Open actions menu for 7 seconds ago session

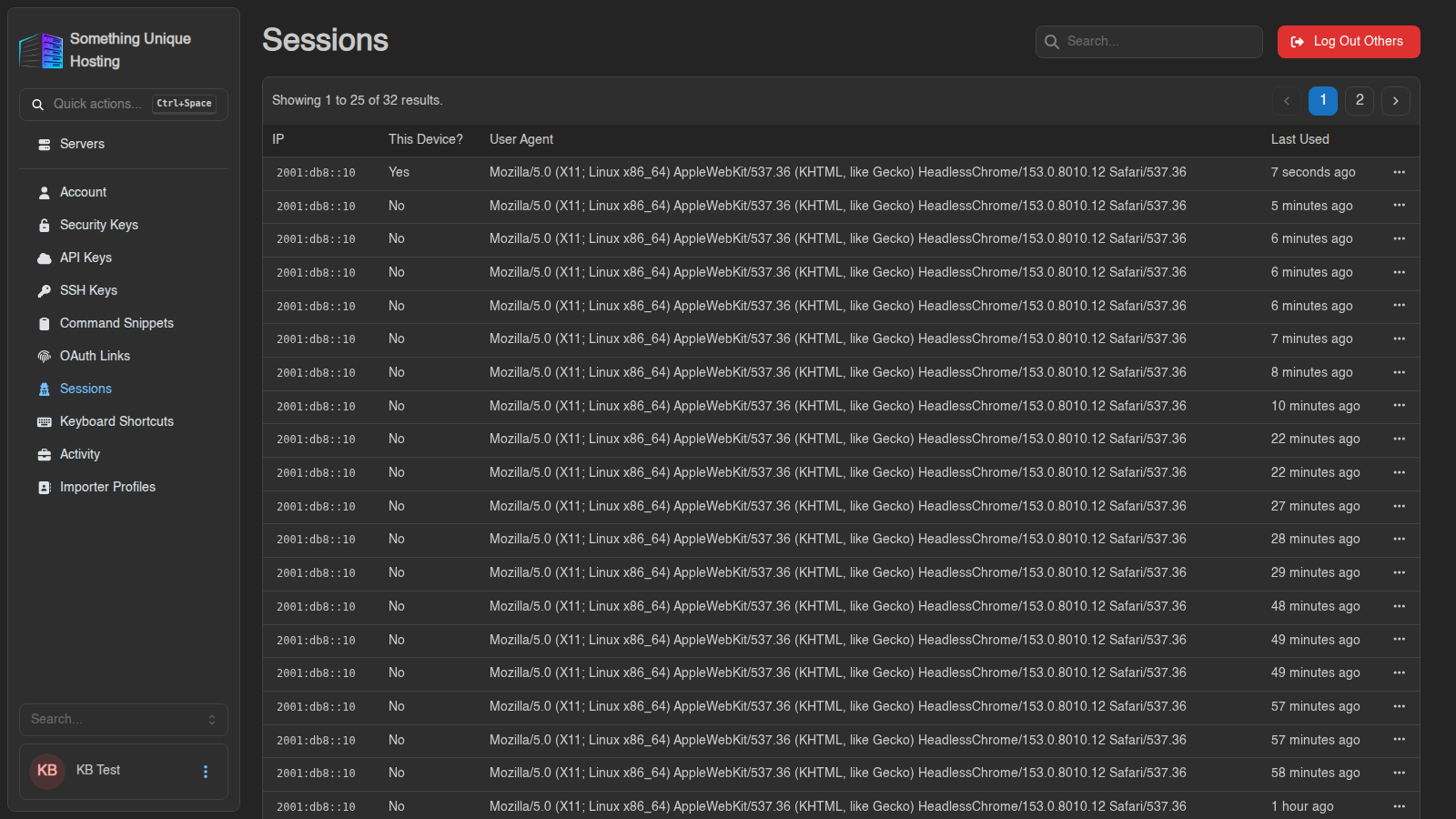pyautogui.click(x=1399, y=172)
